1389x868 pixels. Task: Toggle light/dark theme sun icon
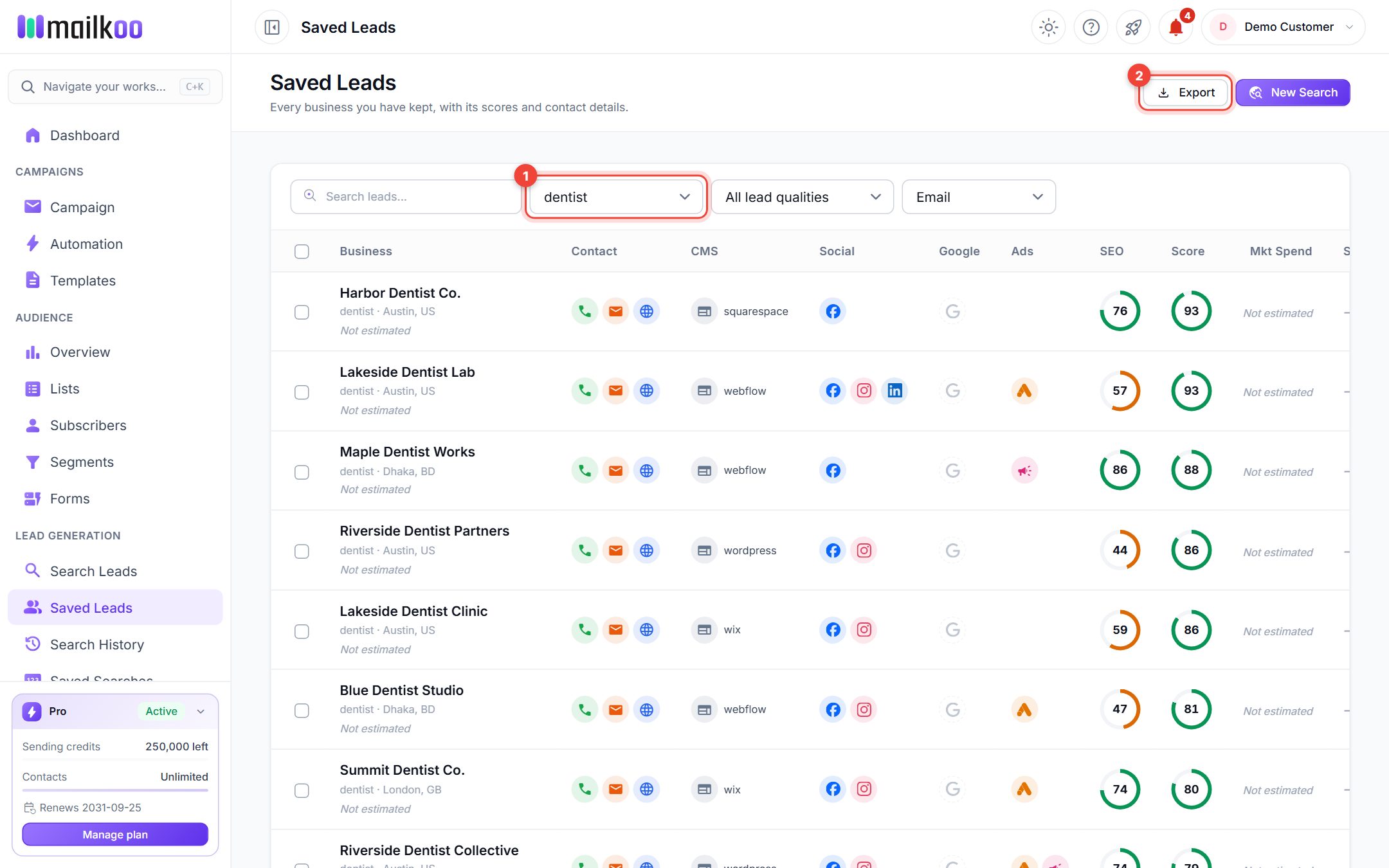coord(1048,27)
